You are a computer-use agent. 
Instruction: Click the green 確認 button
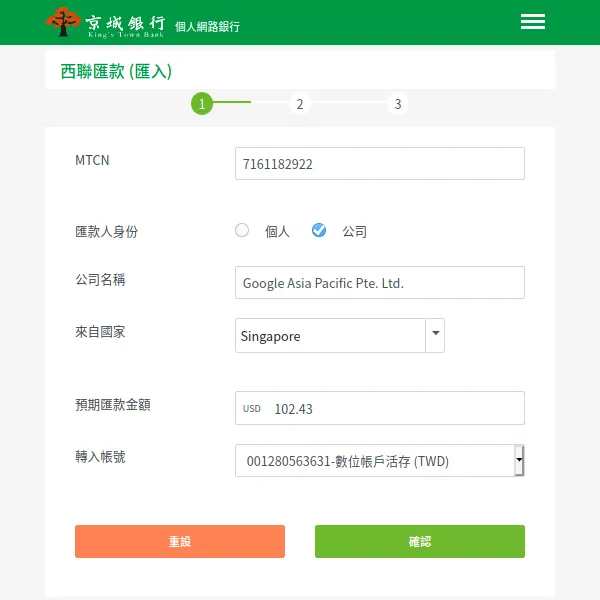tap(420, 541)
